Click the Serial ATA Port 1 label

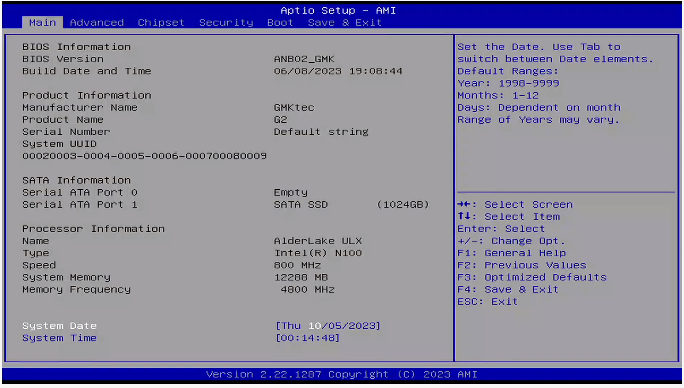coord(80,205)
